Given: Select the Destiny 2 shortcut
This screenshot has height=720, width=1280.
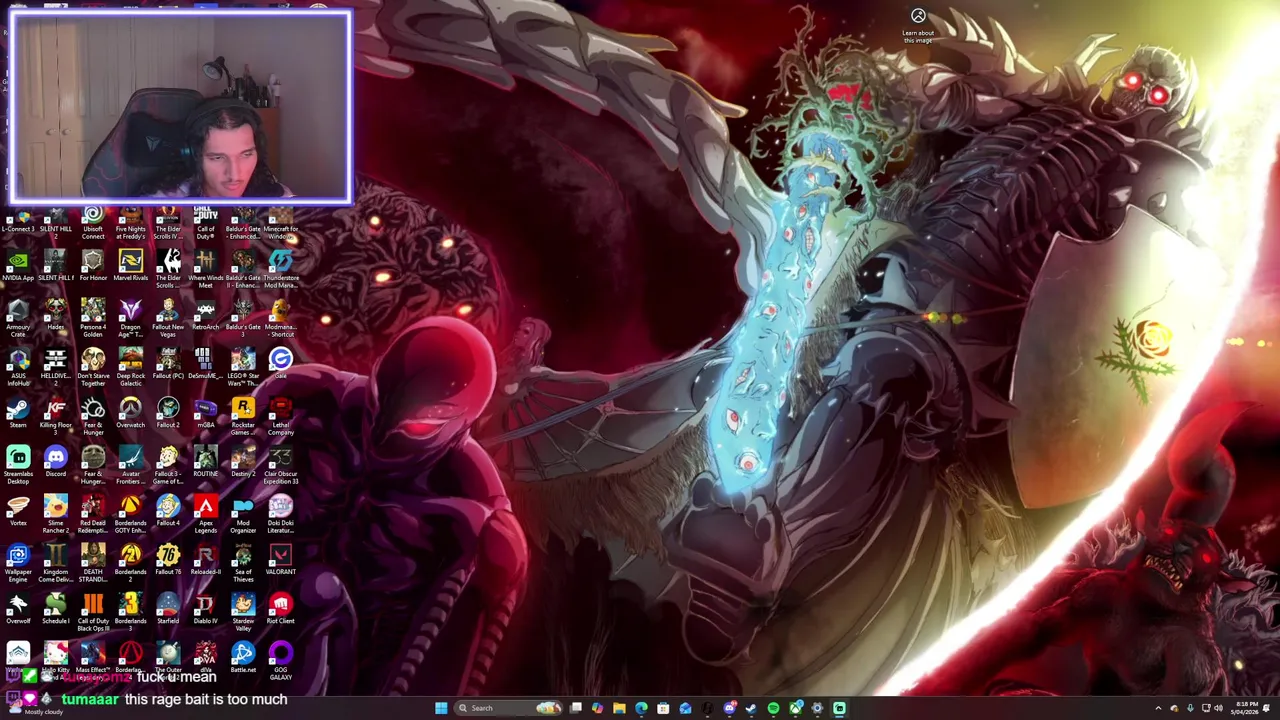Looking at the screenshot, I should coord(243,463).
